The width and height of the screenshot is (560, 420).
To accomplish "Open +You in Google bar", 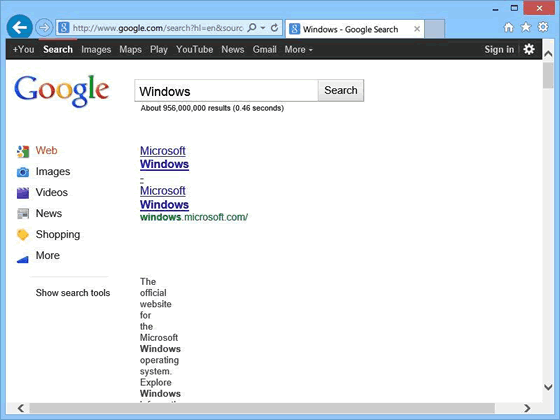I will [24, 49].
